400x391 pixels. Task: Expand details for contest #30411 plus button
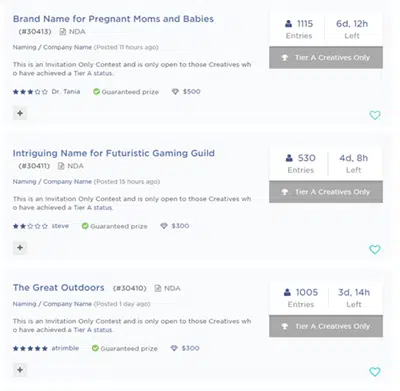20,248
